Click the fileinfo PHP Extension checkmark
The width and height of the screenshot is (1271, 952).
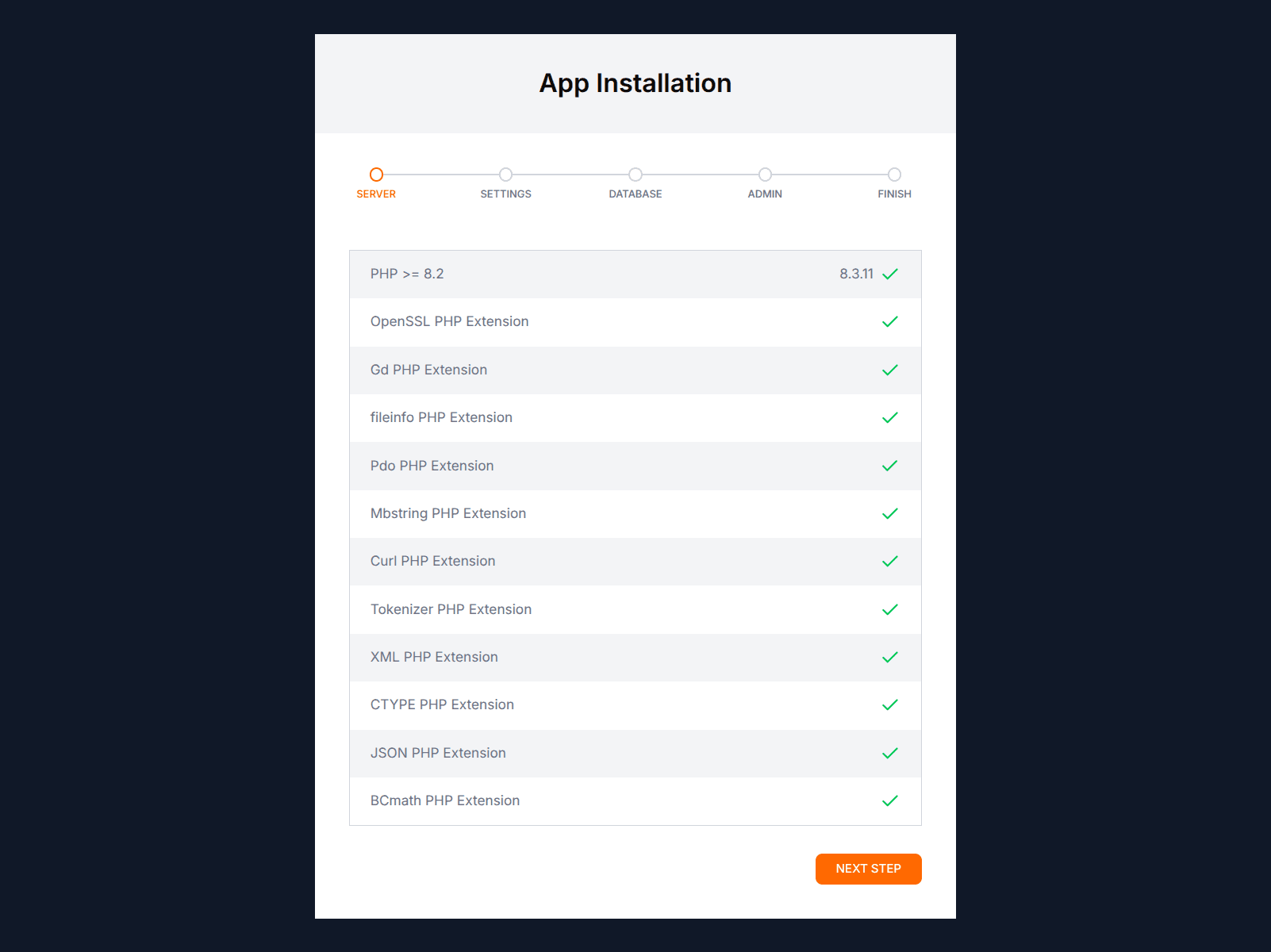pos(890,418)
